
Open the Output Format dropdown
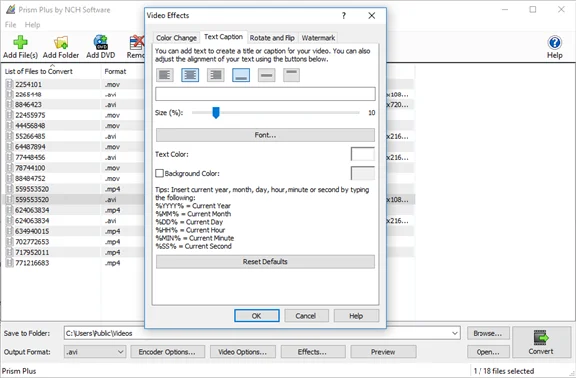[x=95, y=352]
